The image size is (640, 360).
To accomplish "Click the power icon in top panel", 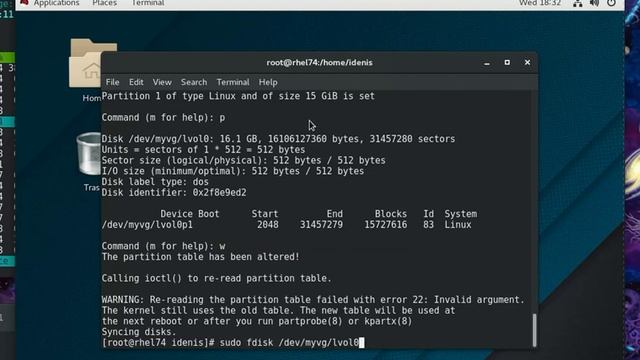I will pos(611,3).
